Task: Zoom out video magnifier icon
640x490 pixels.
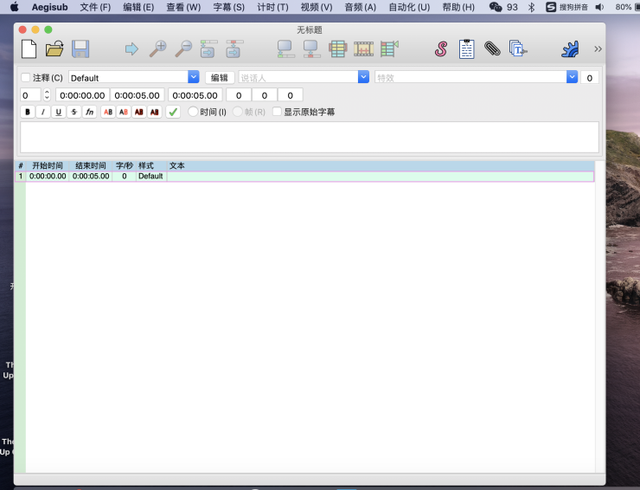Action: click(183, 49)
